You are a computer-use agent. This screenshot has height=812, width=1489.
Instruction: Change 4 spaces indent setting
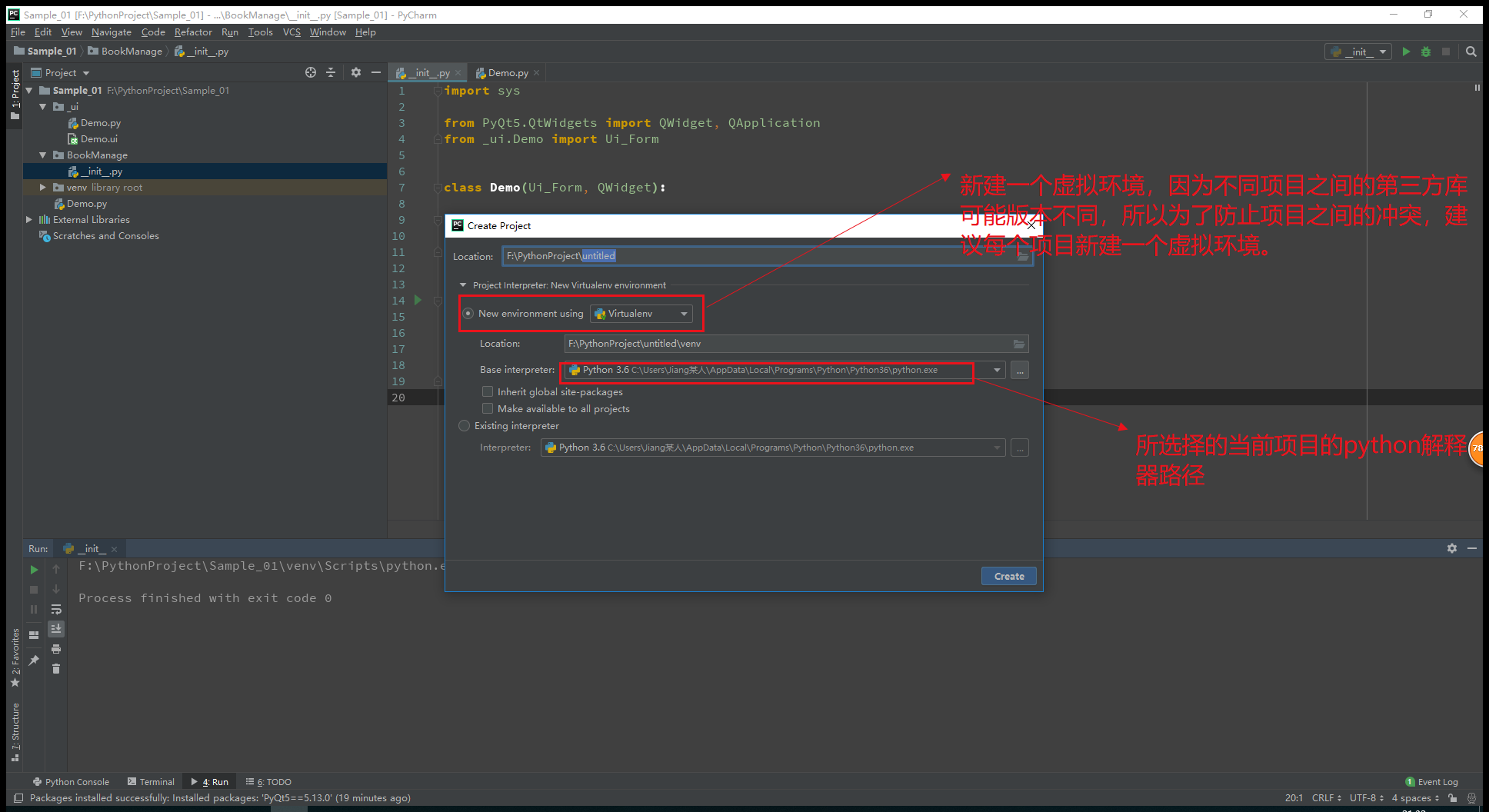(x=1415, y=798)
